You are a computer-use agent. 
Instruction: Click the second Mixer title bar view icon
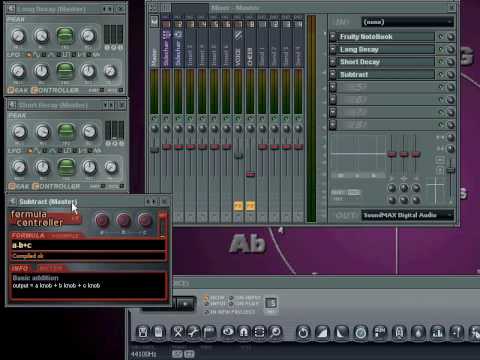click(x=166, y=8)
